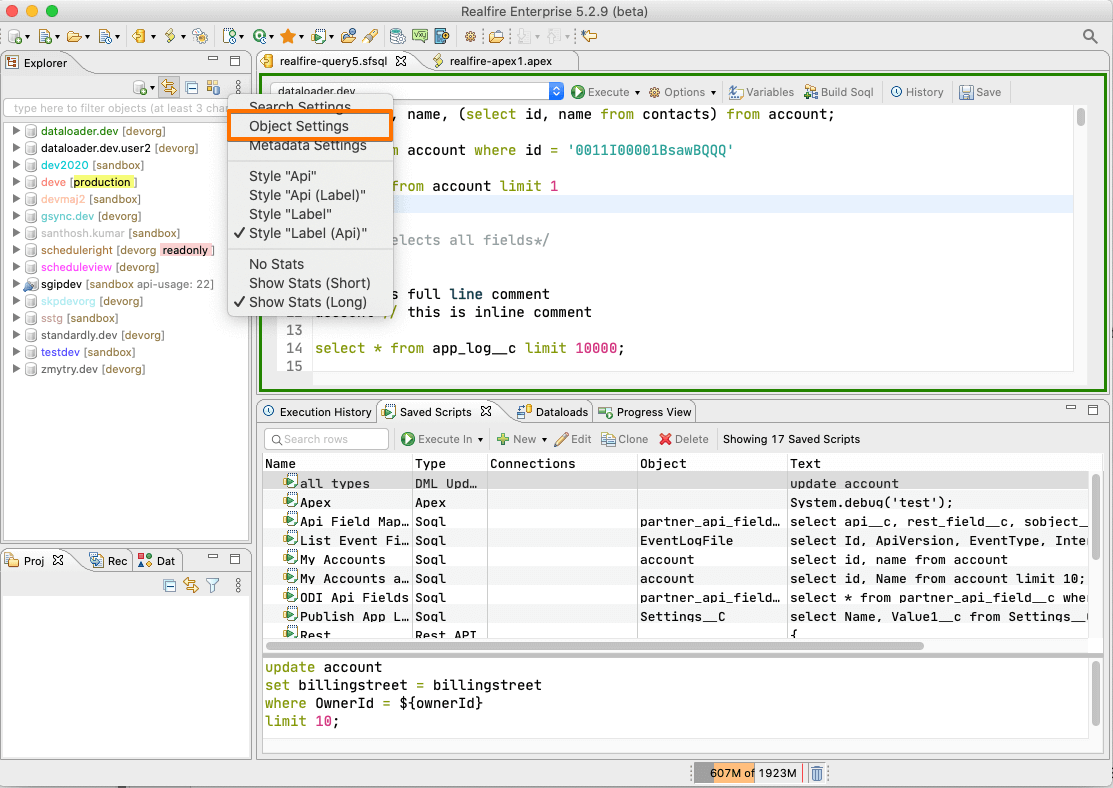Choose the checked Show Stats (Long) option
The width and height of the screenshot is (1113, 788).
[x=310, y=302]
